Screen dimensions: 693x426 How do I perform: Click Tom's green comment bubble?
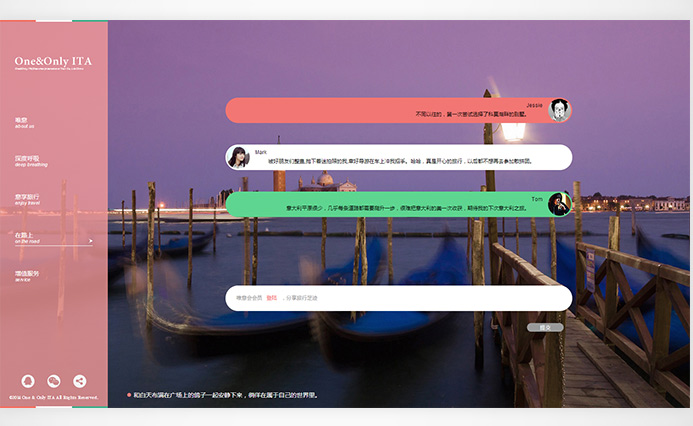(x=390, y=204)
